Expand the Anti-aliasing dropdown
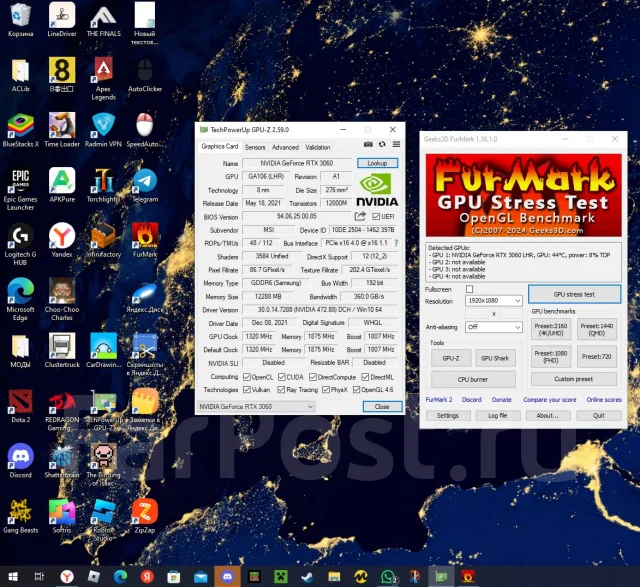Viewport: 640px width, 587px height. pyautogui.click(x=493, y=327)
